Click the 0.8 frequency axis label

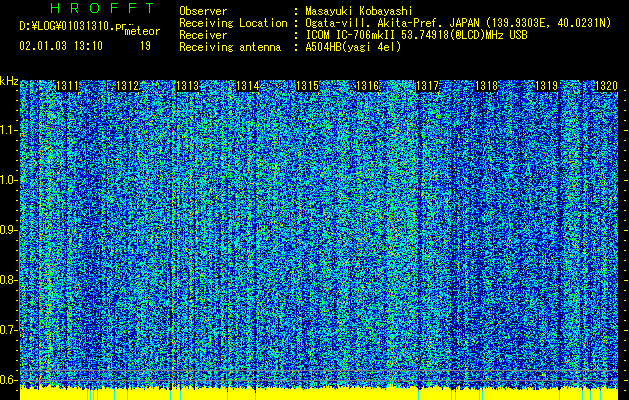[8, 280]
